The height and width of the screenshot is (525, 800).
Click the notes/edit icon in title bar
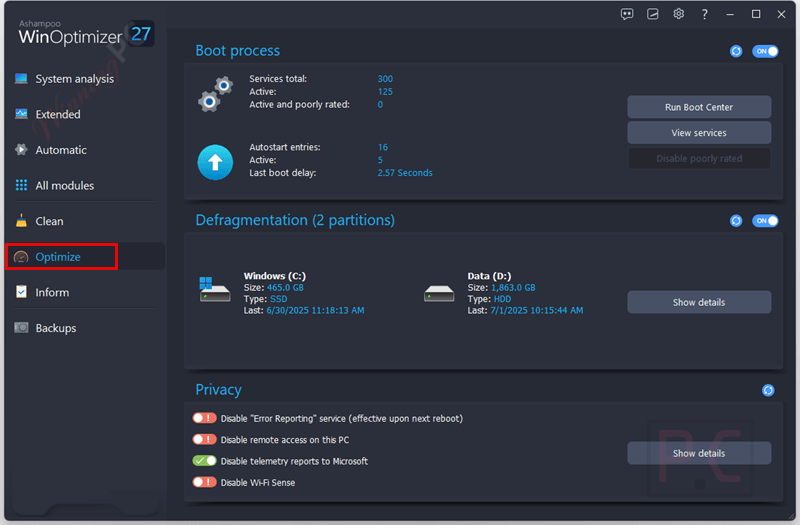point(653,14)
